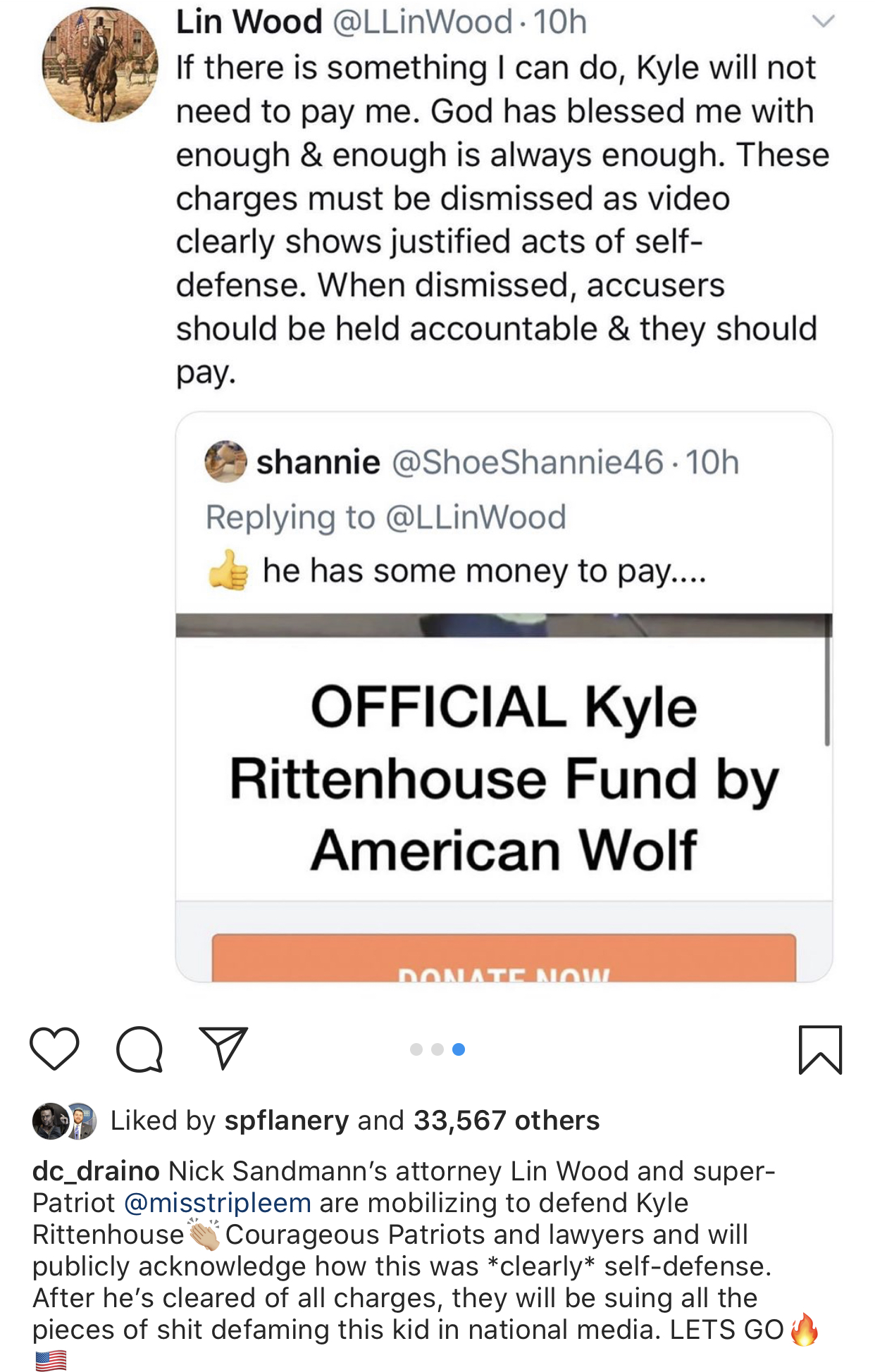Open spflanery's profile from likes
875x1372 pixels.
pyautogui.click(x=286, y=1120)
